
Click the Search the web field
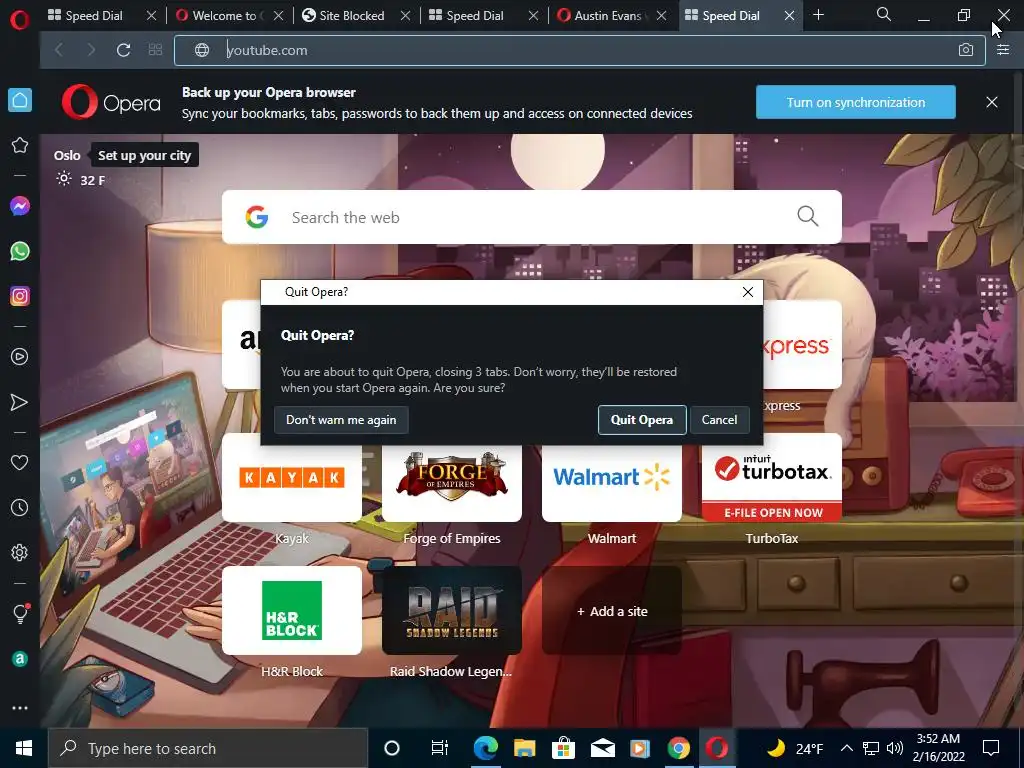point(532,217)
